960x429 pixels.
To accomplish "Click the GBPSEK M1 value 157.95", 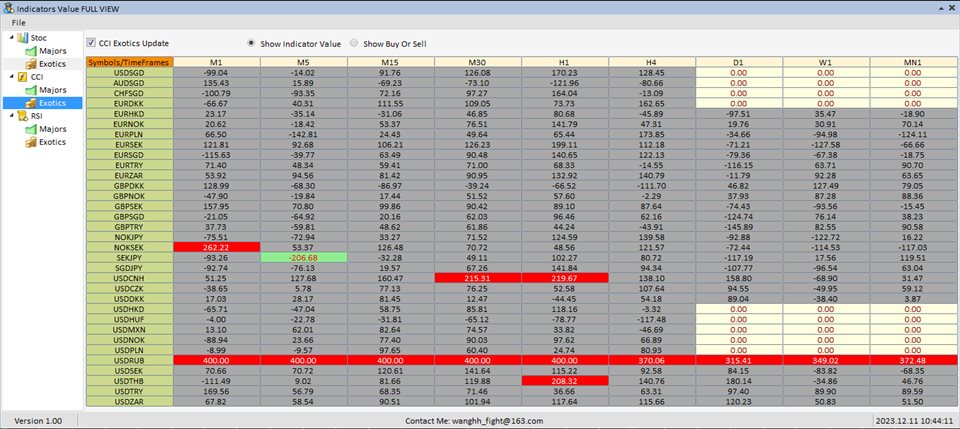I will (x=217, y=206).
